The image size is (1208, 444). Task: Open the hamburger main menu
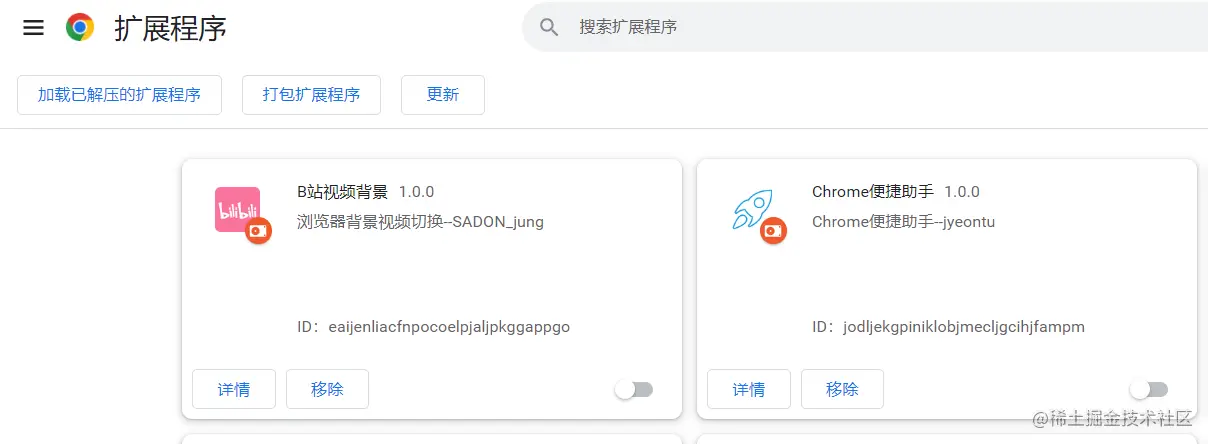click(33, 28)
